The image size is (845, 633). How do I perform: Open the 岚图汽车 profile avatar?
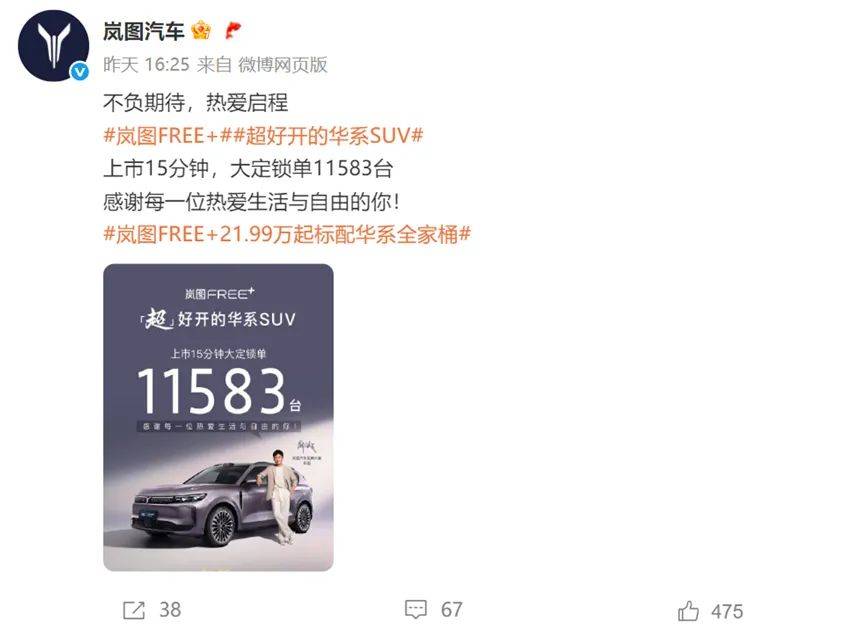[x=53, y=46]
